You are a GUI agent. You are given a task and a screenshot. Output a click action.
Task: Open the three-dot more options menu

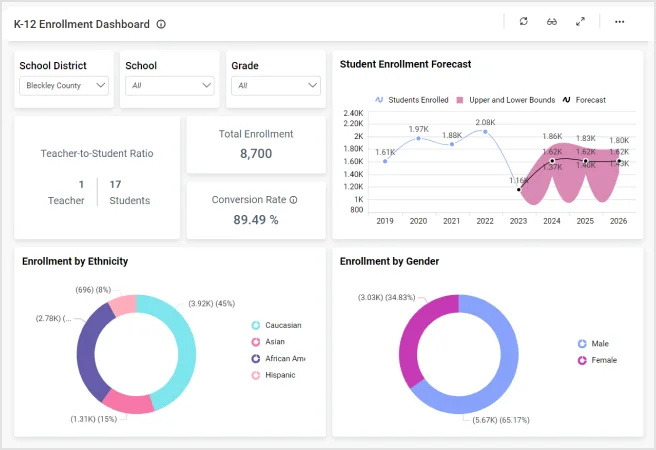620,22
